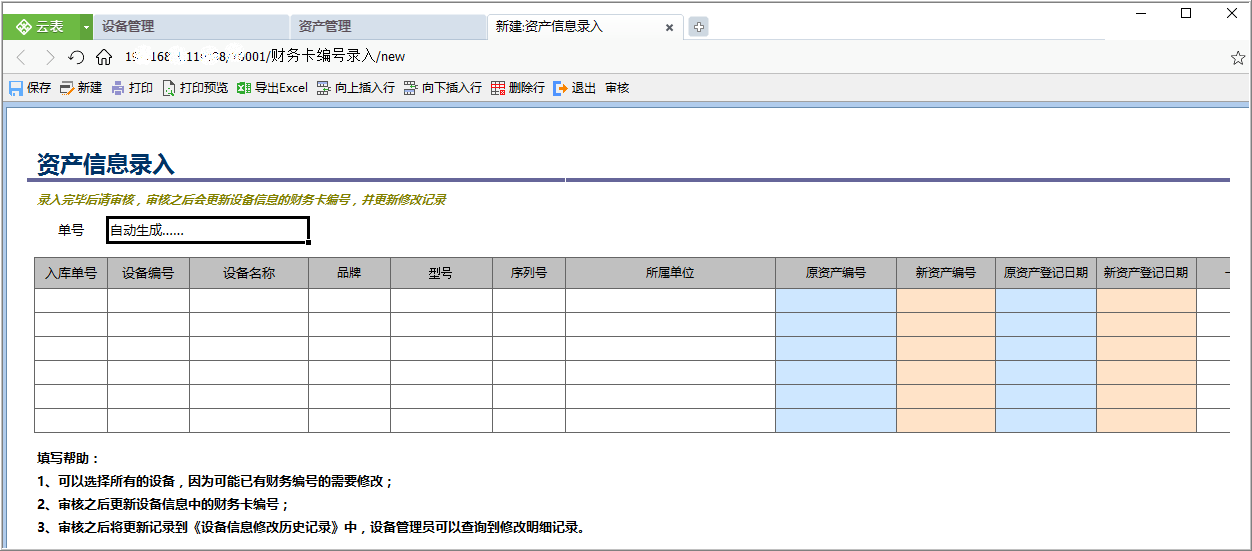
Task: Minimize the application window
Action: point(1140,13)
